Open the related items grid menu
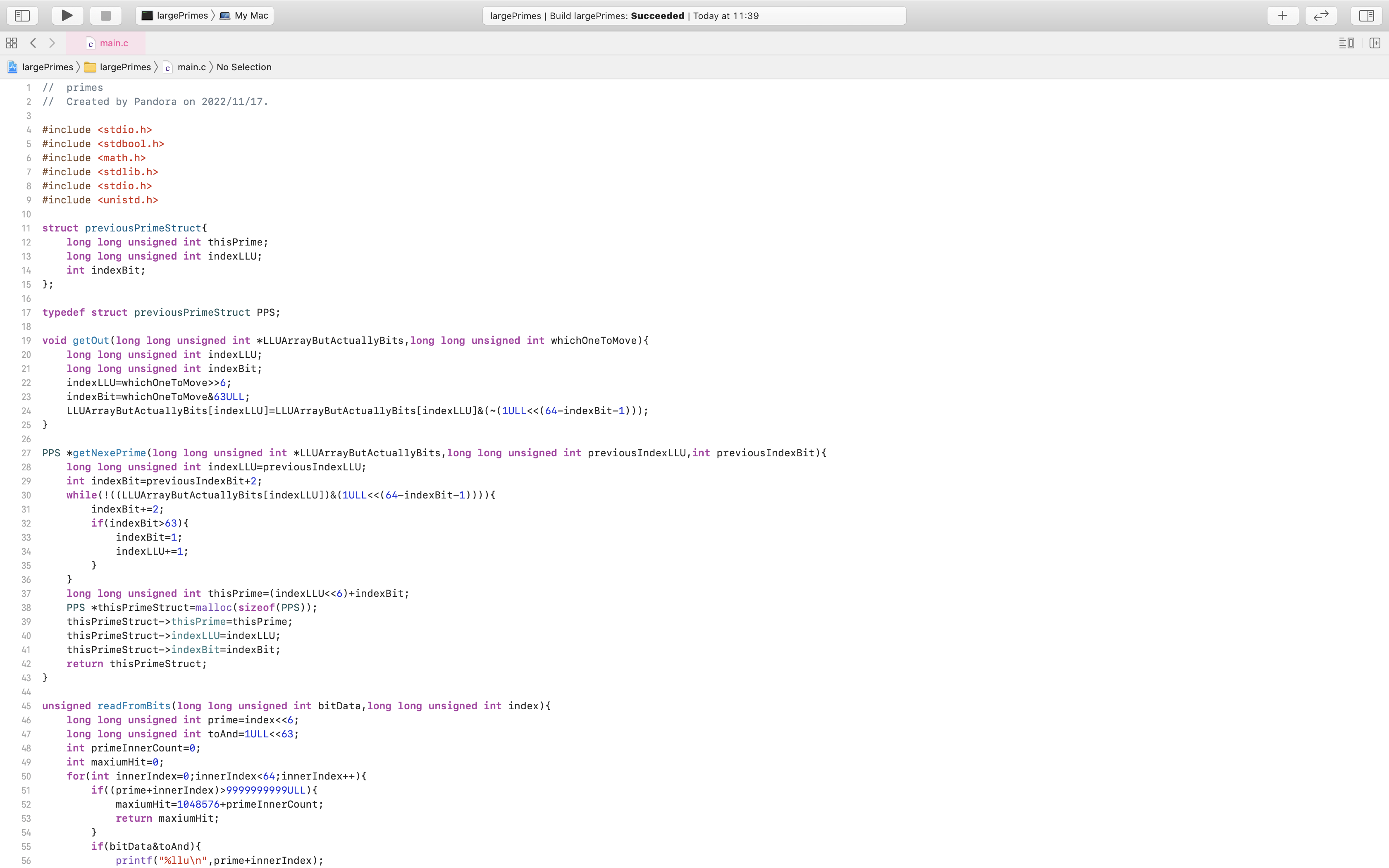This screenshot has height=868, width=1389. 12,43
